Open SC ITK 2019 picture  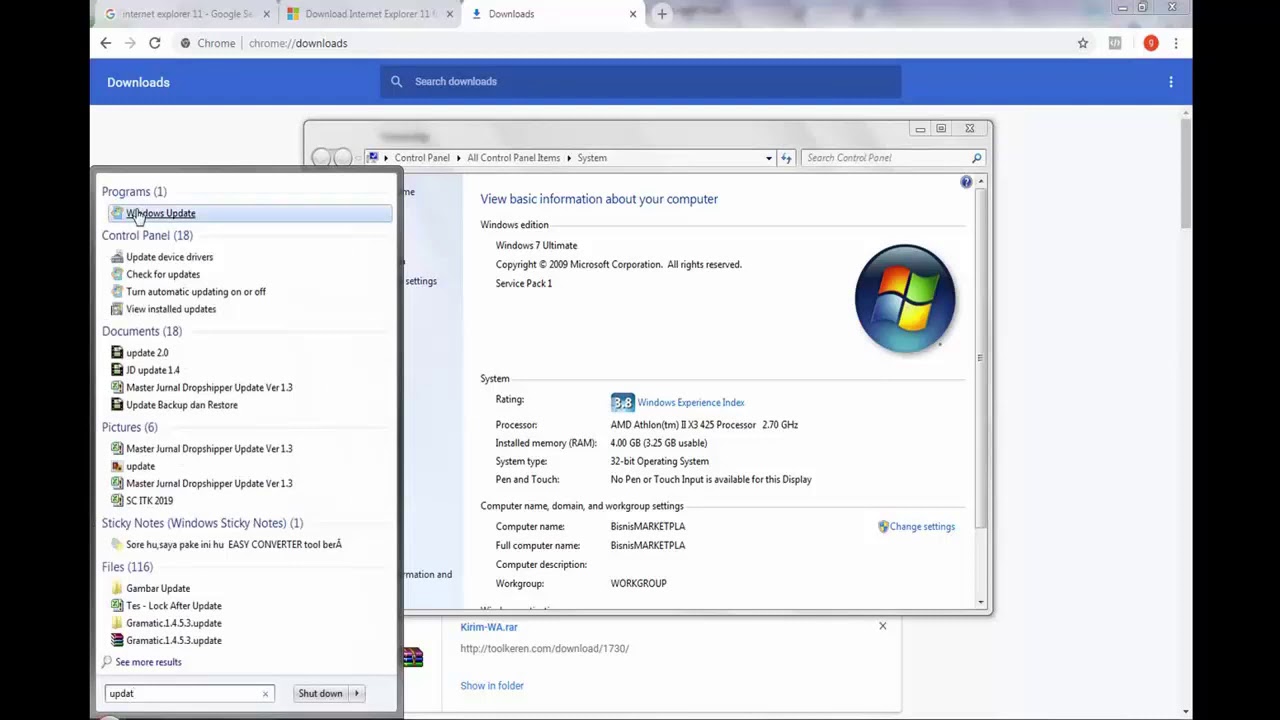tap(149, 501)
